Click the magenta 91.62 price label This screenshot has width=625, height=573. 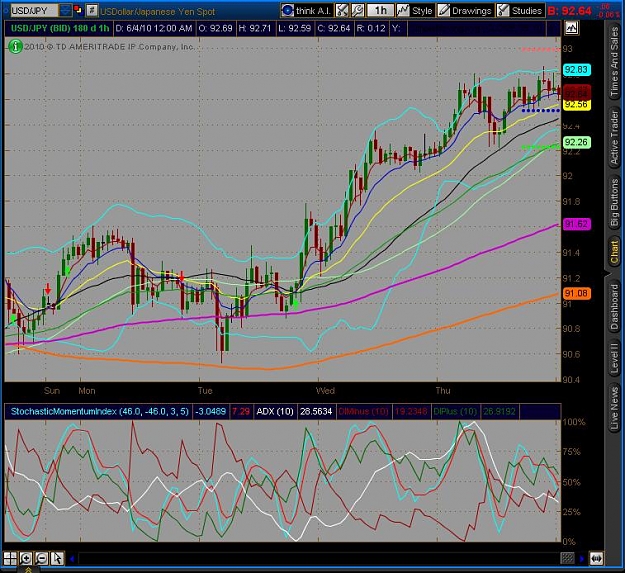click(577, 224)
